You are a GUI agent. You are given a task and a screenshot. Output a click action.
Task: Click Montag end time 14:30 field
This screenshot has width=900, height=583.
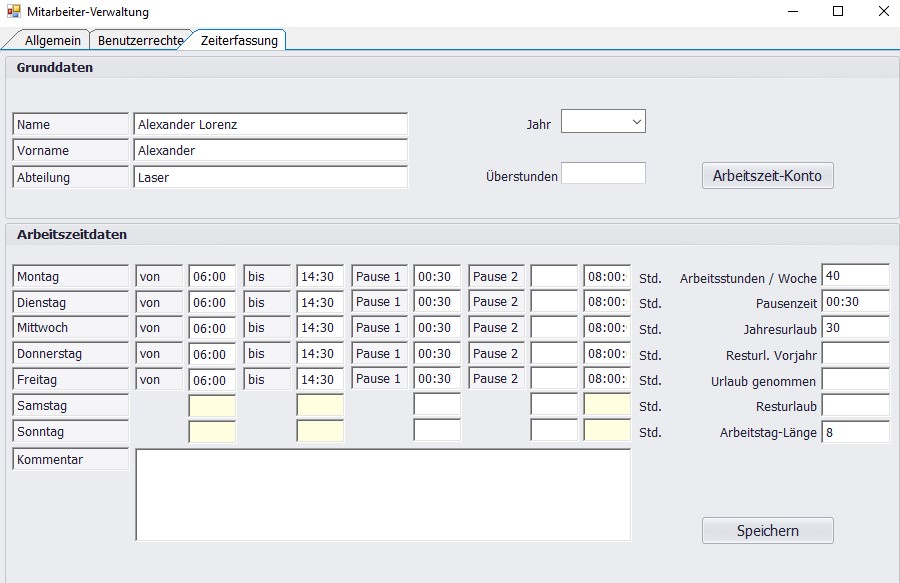click(320, 276)
